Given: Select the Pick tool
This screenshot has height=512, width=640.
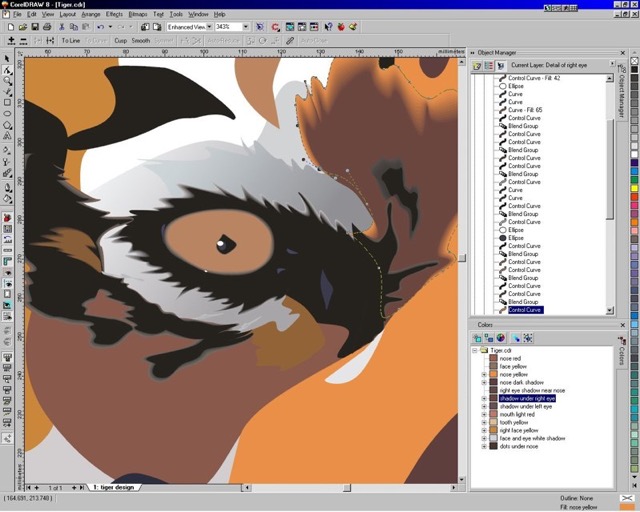Looking at the screenshot, I should [7, 59].
